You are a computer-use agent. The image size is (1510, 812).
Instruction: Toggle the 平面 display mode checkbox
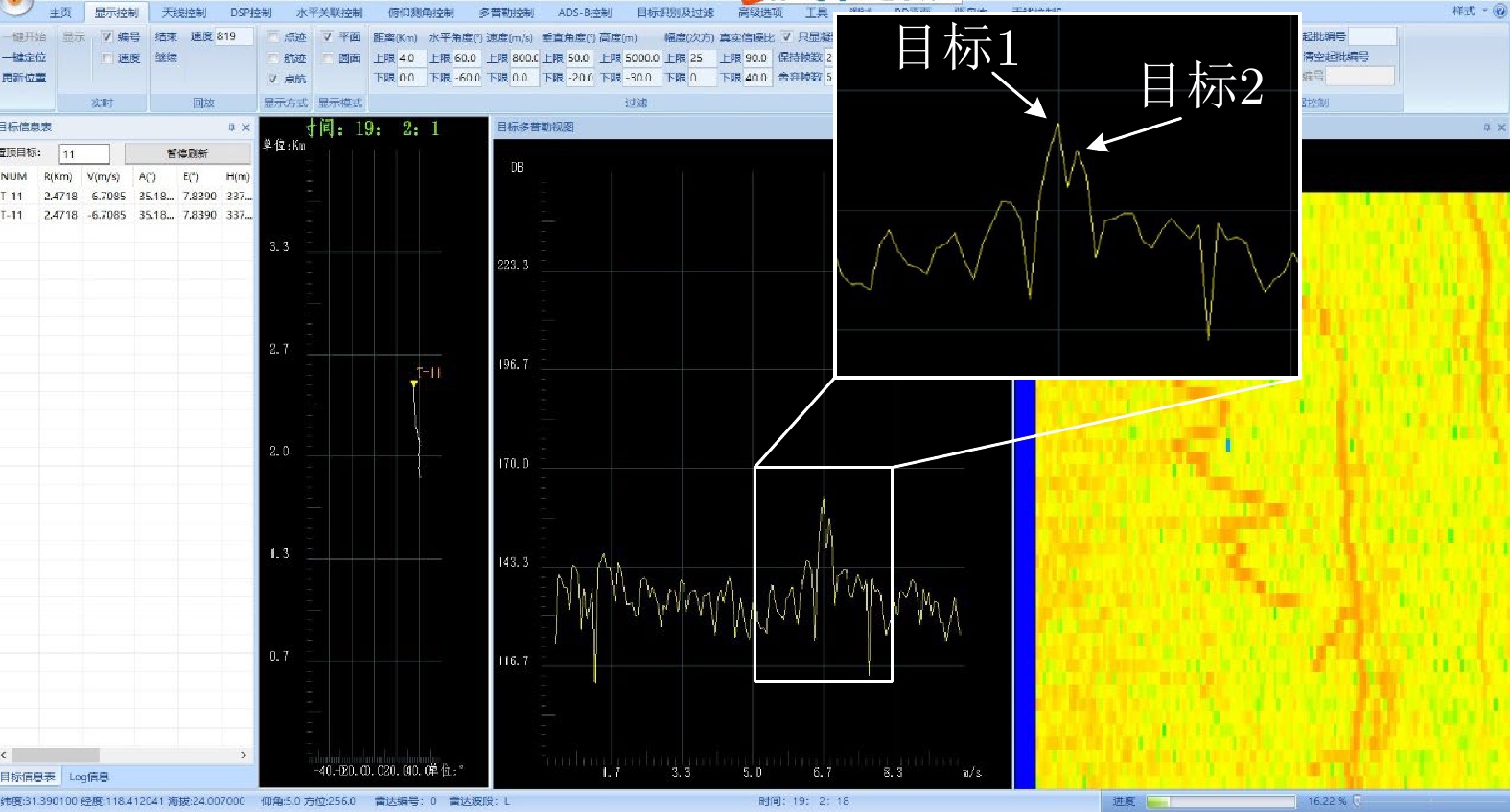click(x=328, y=37)
